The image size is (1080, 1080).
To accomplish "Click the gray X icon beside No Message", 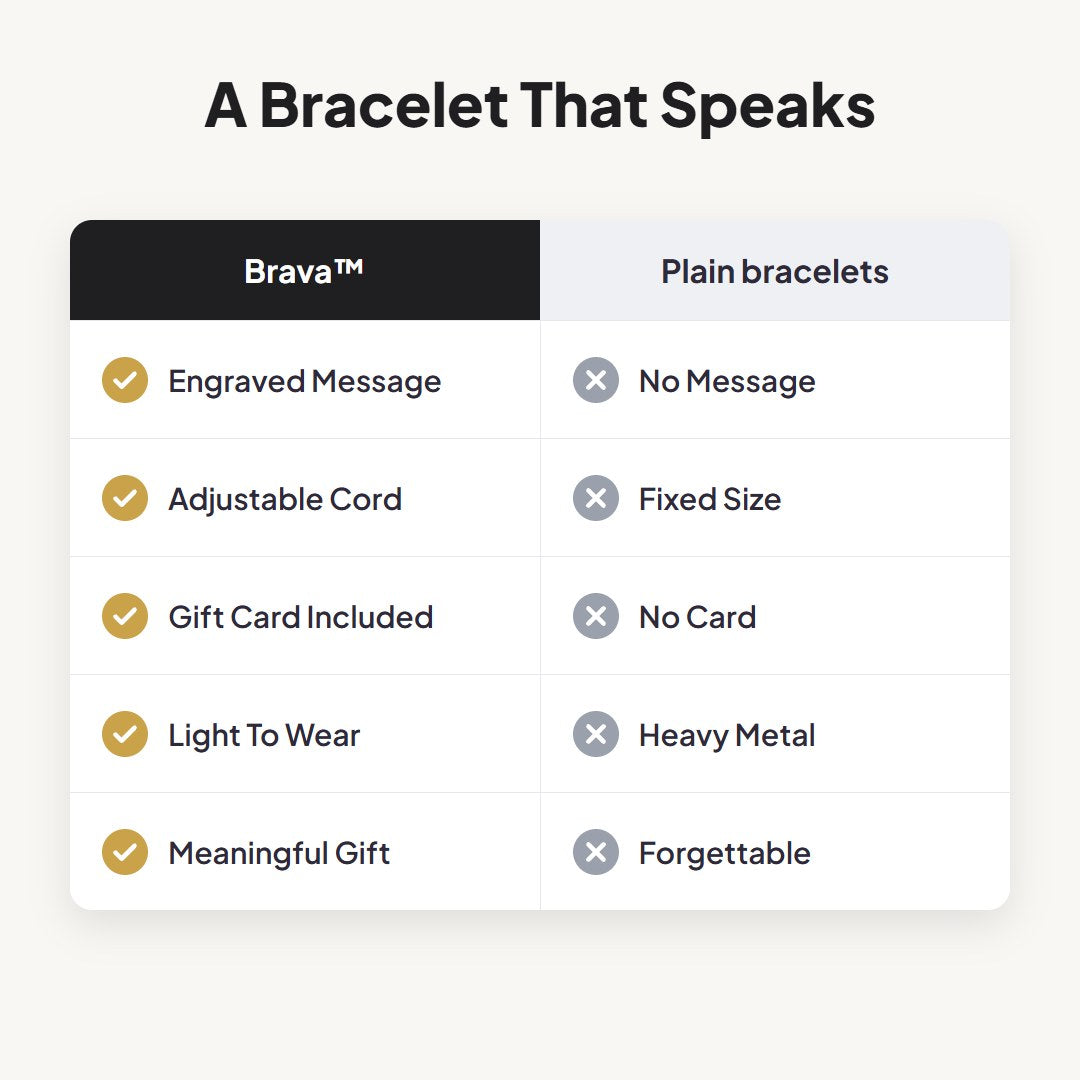I will (596, 380).
